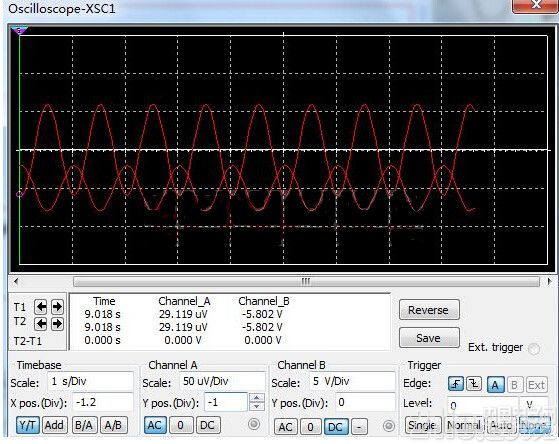Move cursor T1 left with arrow

[41, 306]
